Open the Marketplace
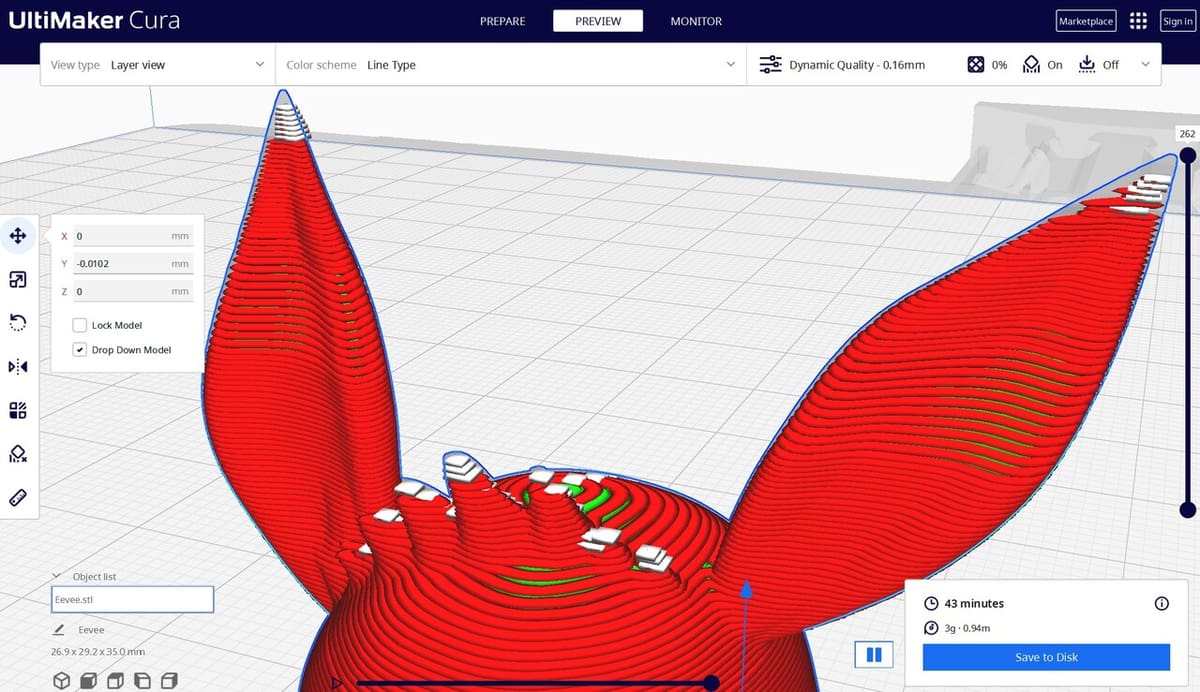Viewport: 1200px width, 692px height. point(1086,21)
